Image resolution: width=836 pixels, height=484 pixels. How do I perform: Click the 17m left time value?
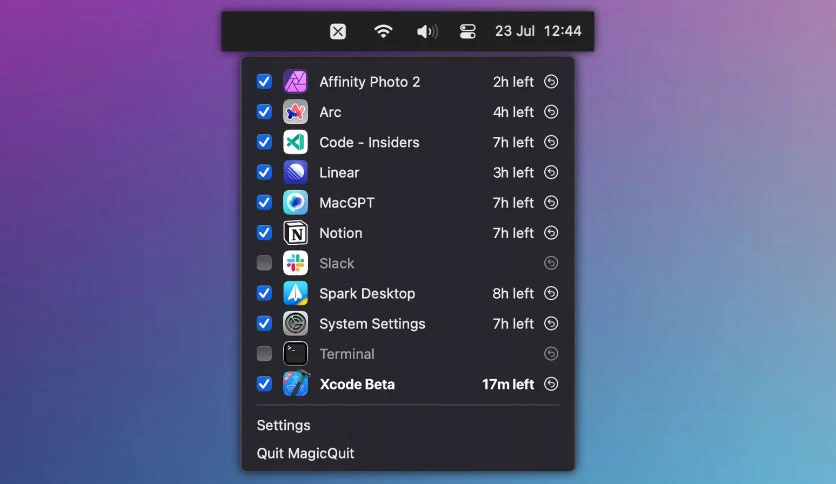(508, 384)
